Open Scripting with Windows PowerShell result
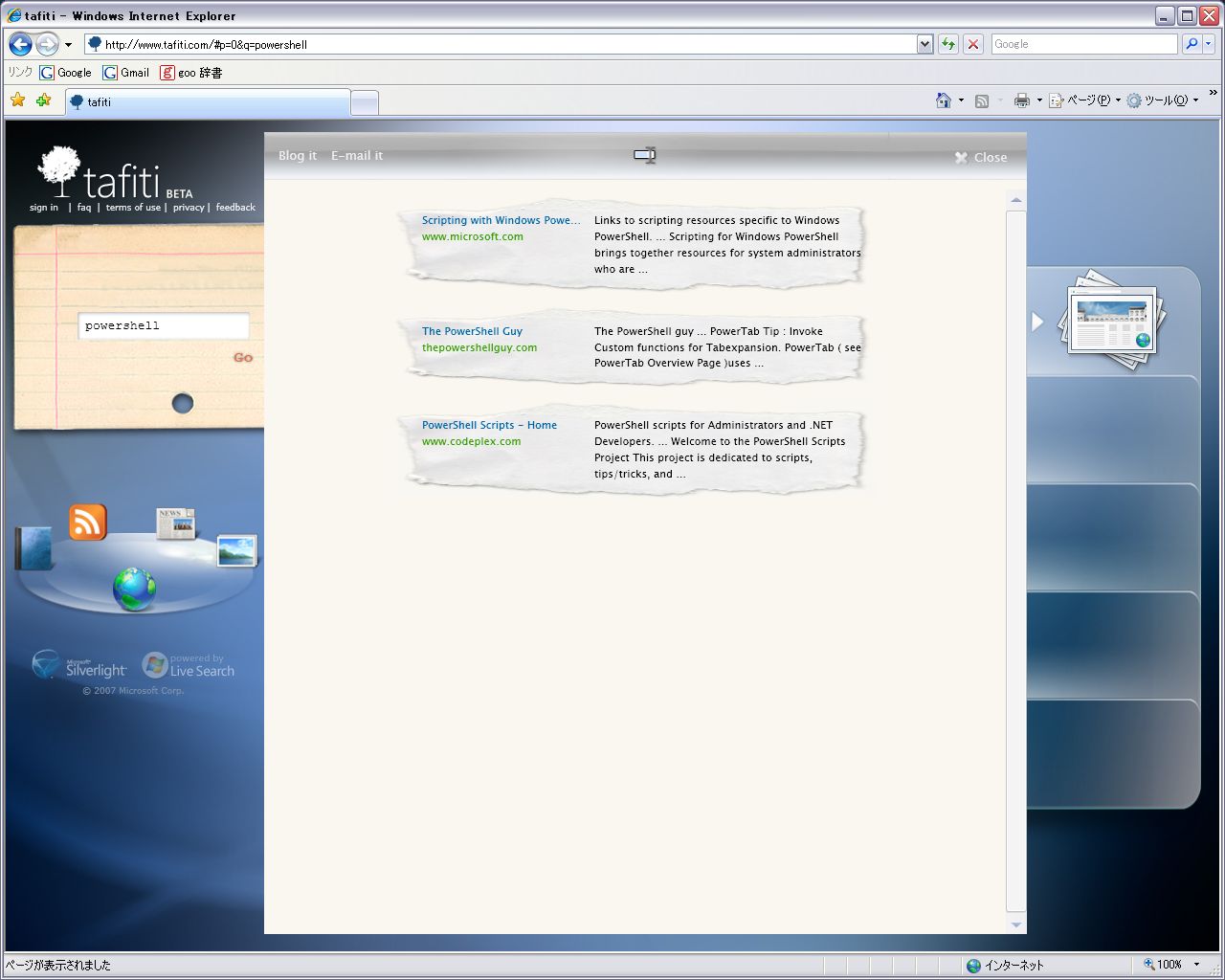This screenshot has width=1225, height=980. [501, 220]
